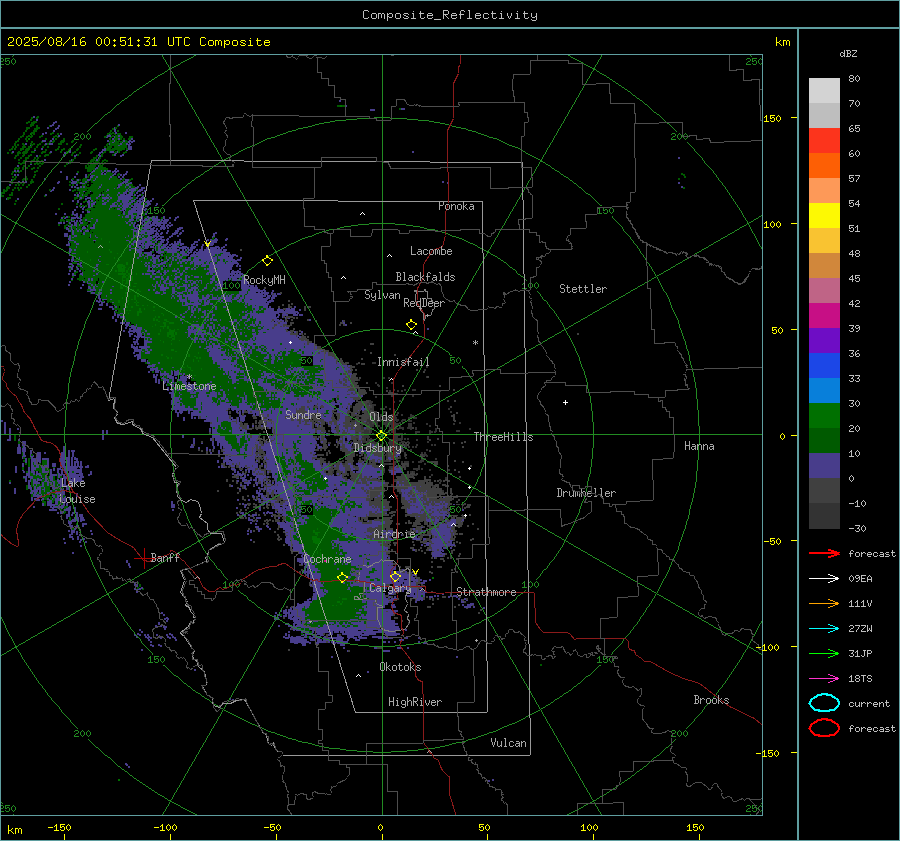The width and height of the screenshot is (900, 841).
Task: Click the RedDeer city label
Action: (424, 303)
